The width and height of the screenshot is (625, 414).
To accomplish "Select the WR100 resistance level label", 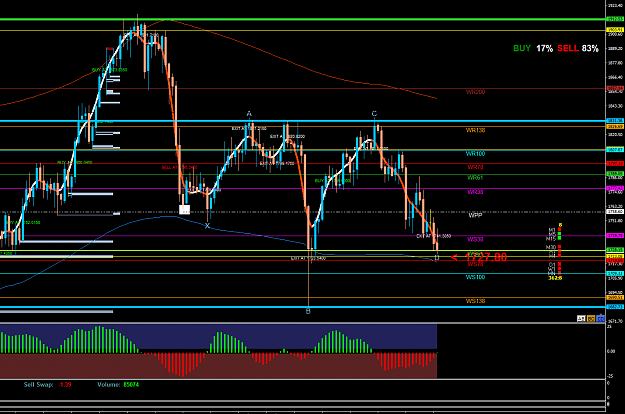I will pos(475,153).
